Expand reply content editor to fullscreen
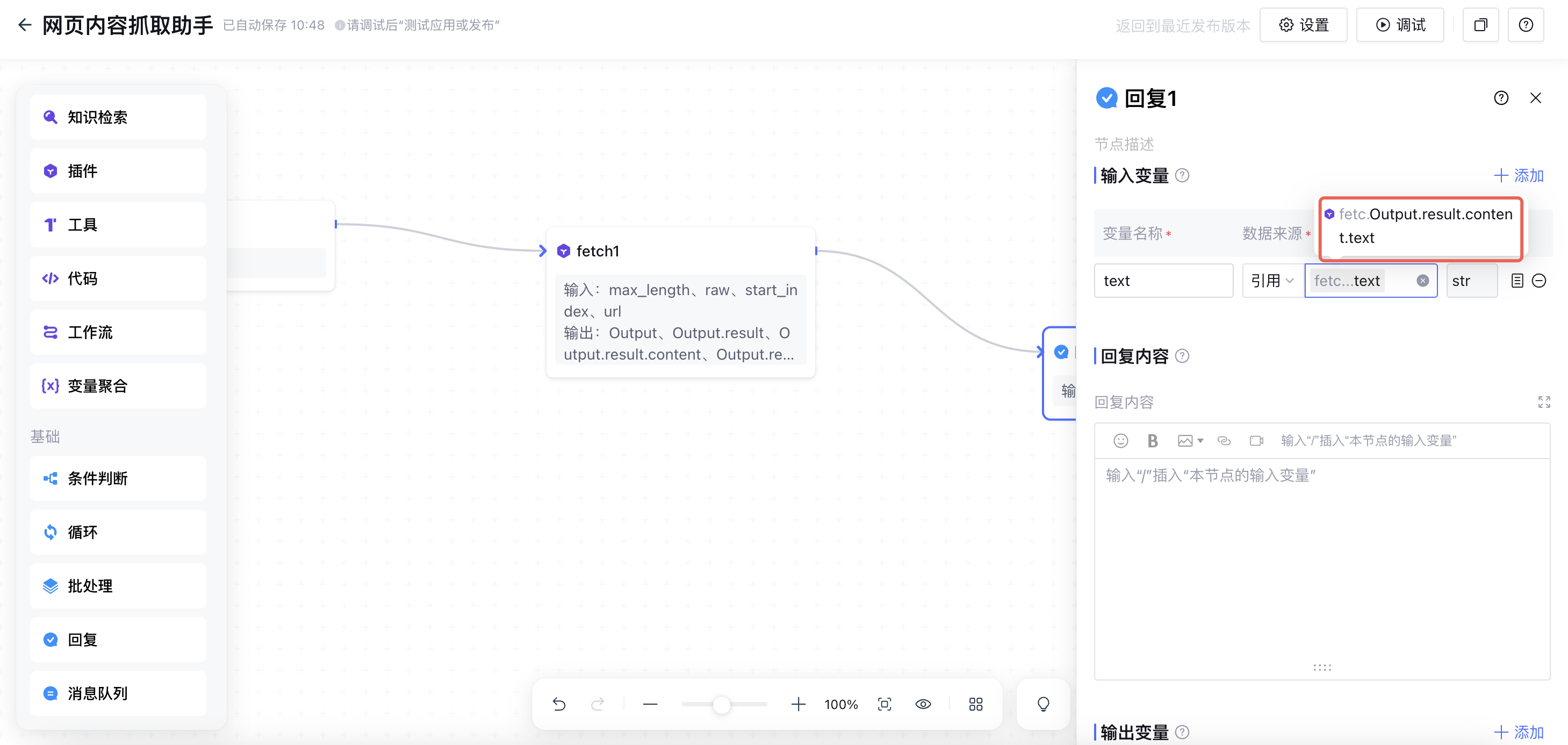The width and height of the screenshot is (1568, 745). click(x=1544, y=402)
